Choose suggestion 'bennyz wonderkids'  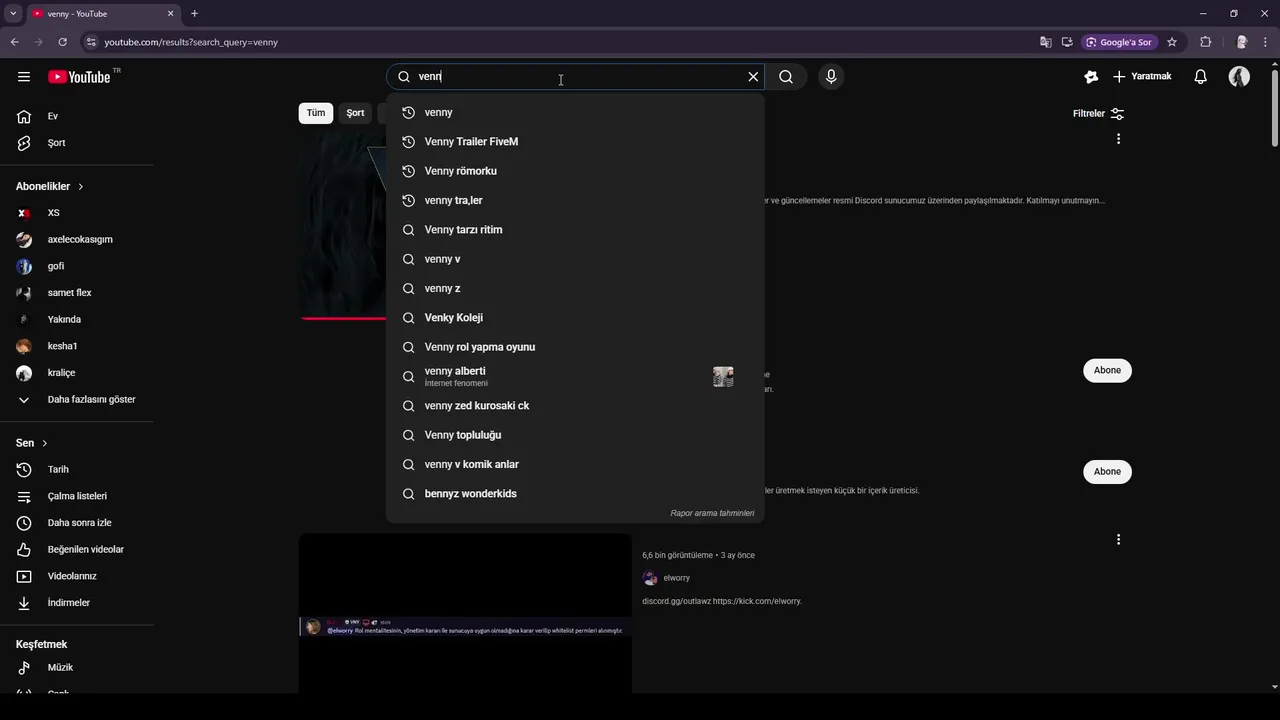pos(575,494)
